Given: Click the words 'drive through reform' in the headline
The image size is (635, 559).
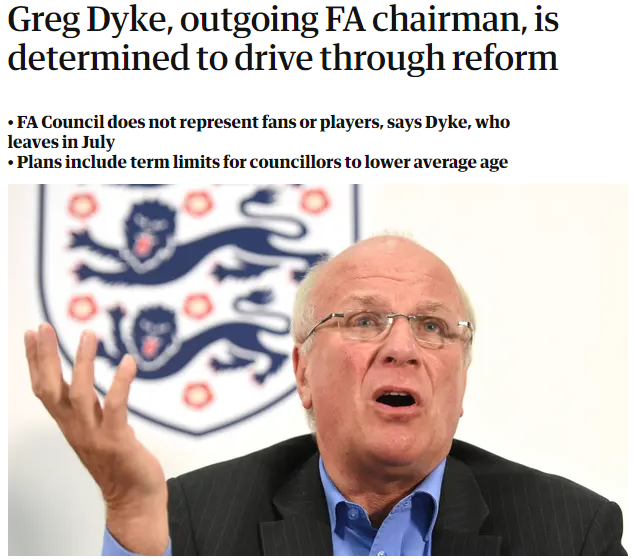Looking at the screenshot, I should point(396,58).
